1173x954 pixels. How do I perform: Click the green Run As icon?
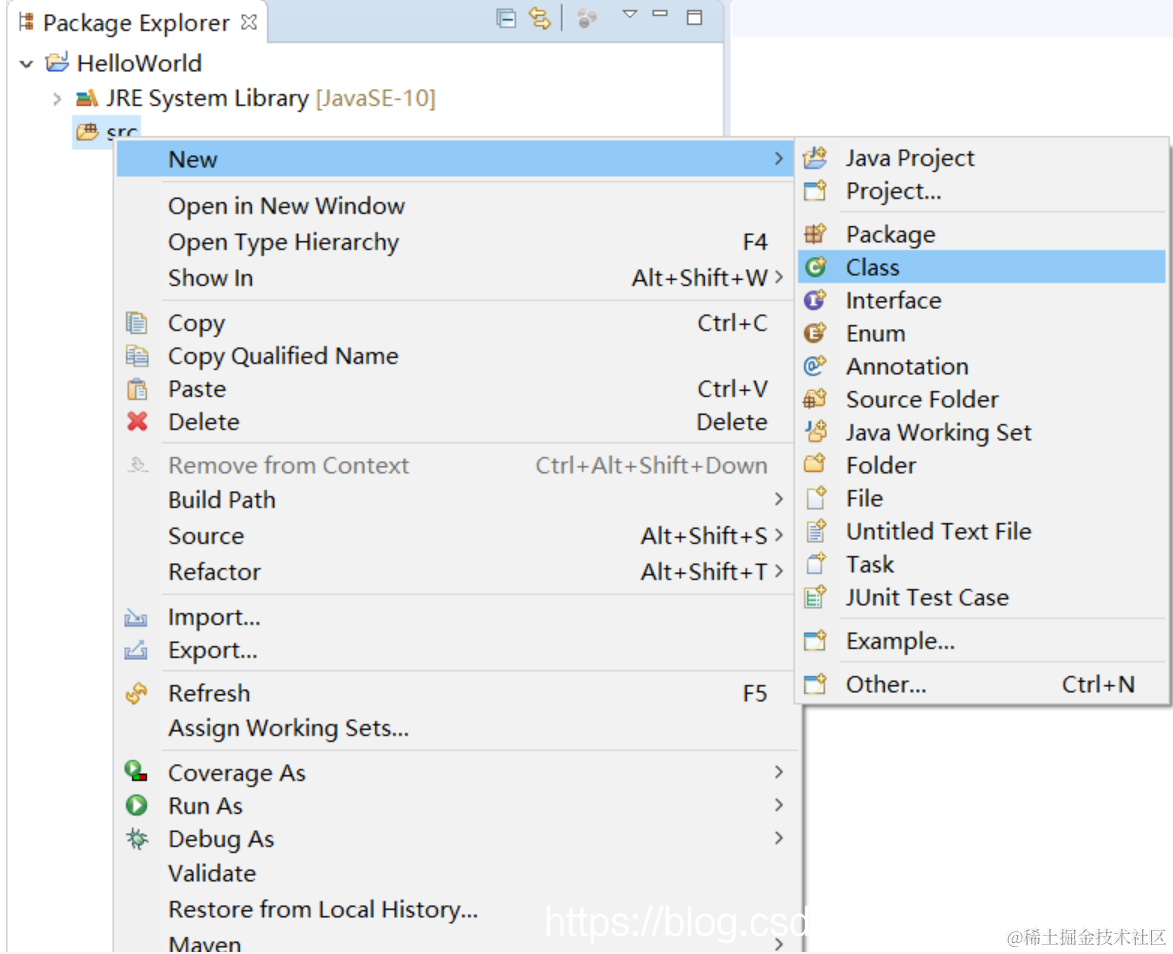point(136,805)
